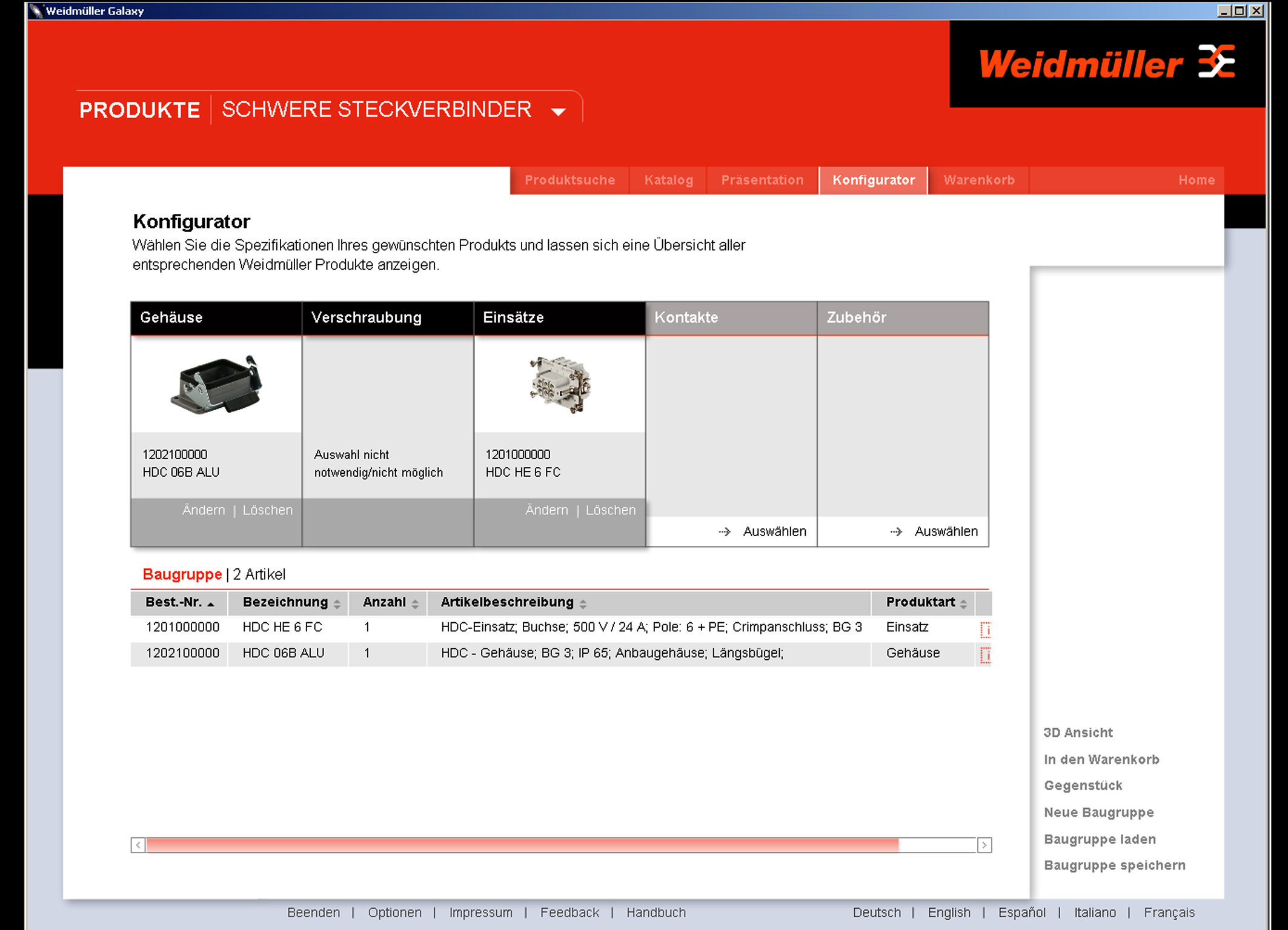1288x930 pixels.
Task: Click info icon for HDC 06B ALU row
Action: click(985, 655)
